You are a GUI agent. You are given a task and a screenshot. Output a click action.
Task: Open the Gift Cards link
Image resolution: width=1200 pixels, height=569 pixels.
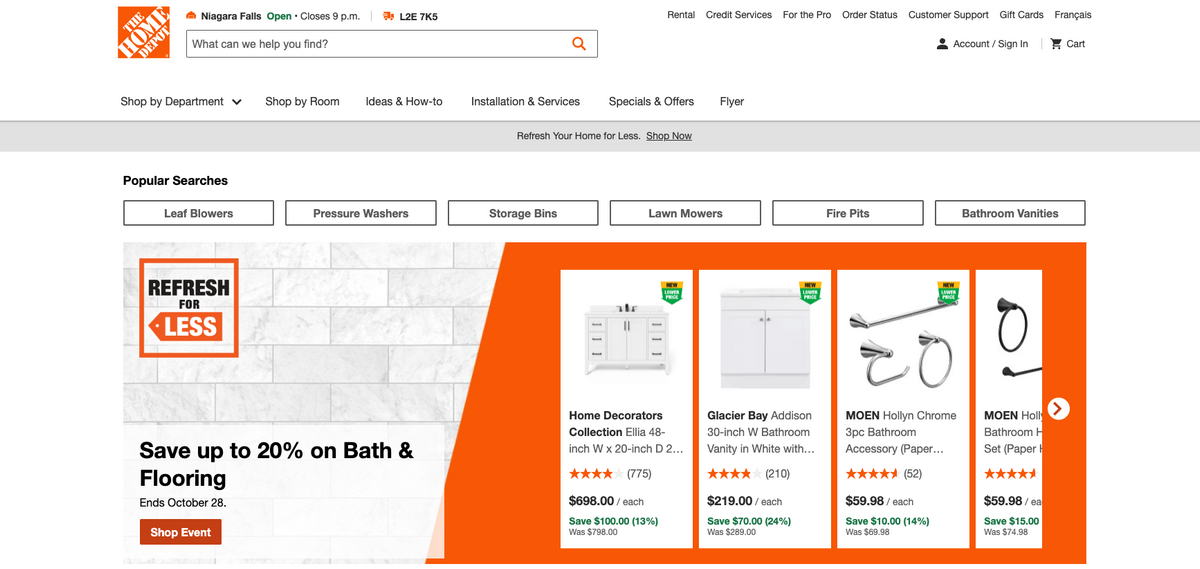click(x=1021, y=15)
